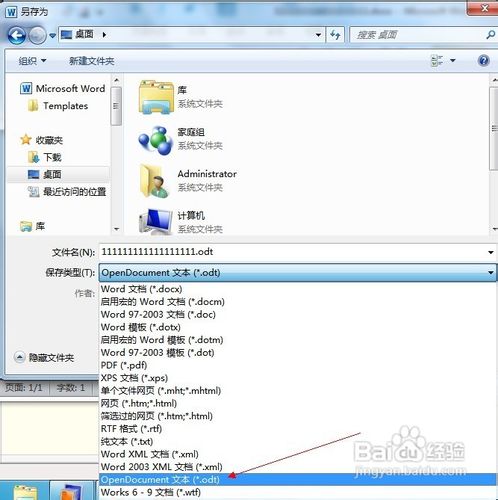Click 页面: 1/1 in Word status bar

(24, 388)
